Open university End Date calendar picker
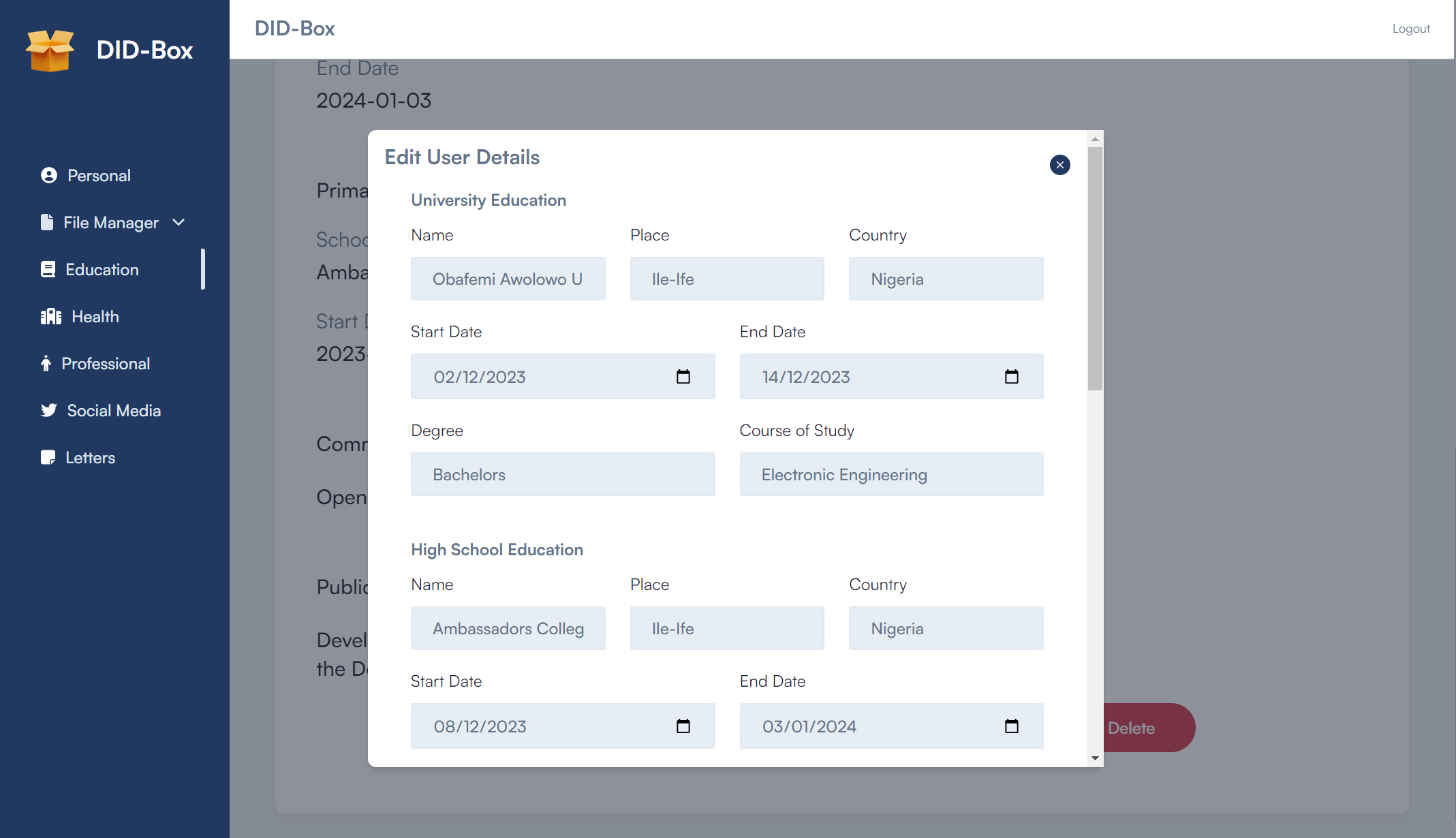The image size is (1456, 838). pyautogui.click(x=1011, y=377)
